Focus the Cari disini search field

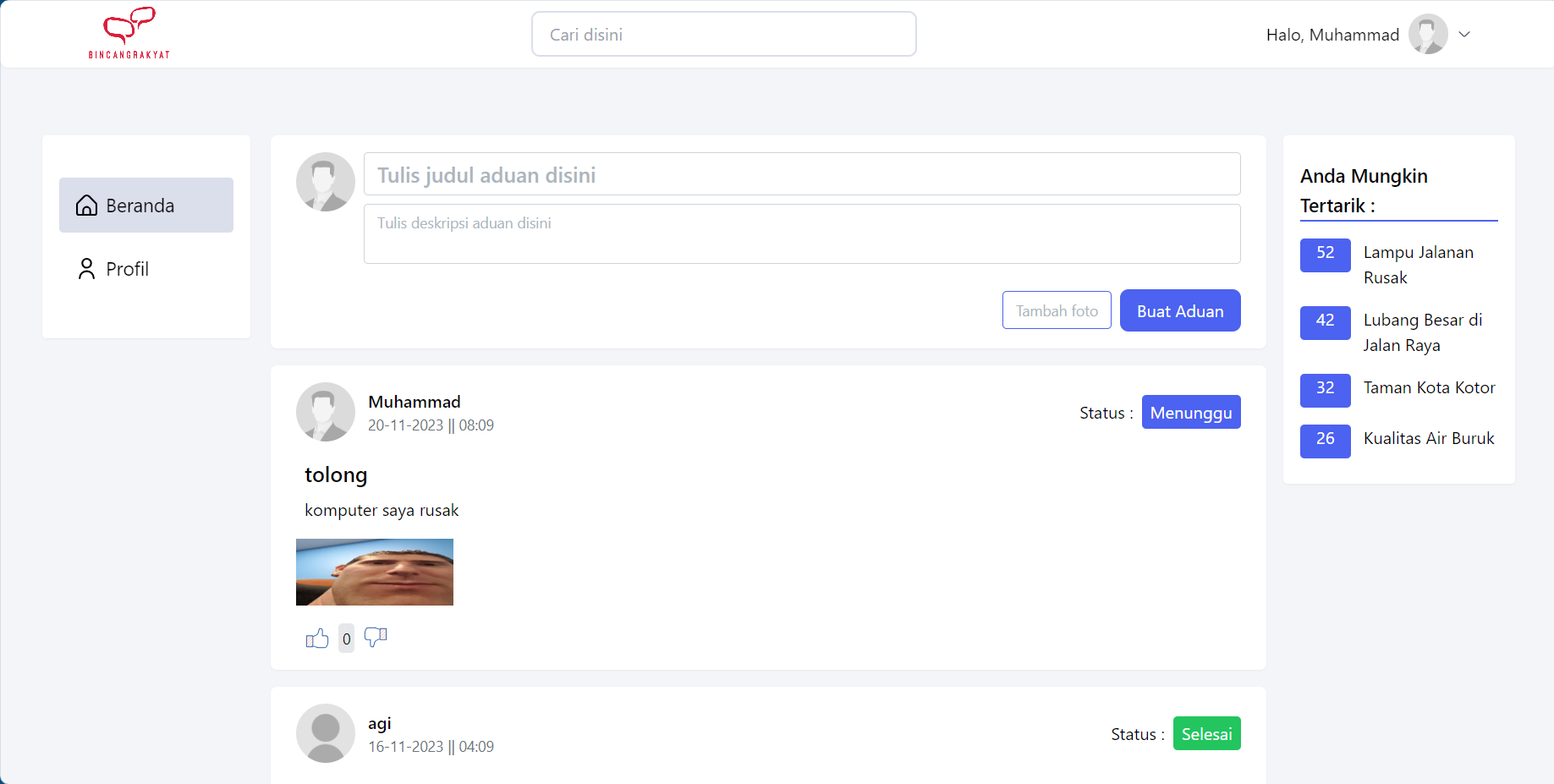click(x=724, y=34)
